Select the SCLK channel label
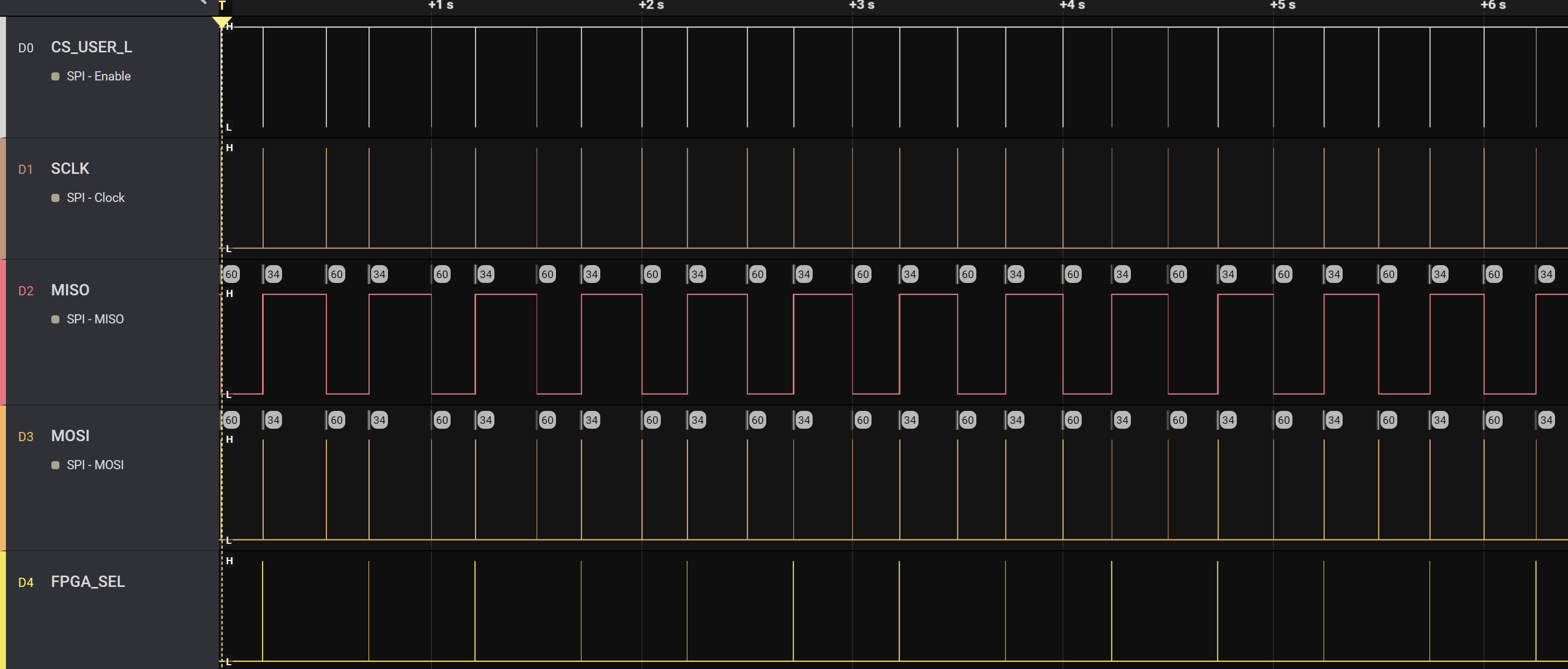This screenshot has width=1568, height=669. 70,168
